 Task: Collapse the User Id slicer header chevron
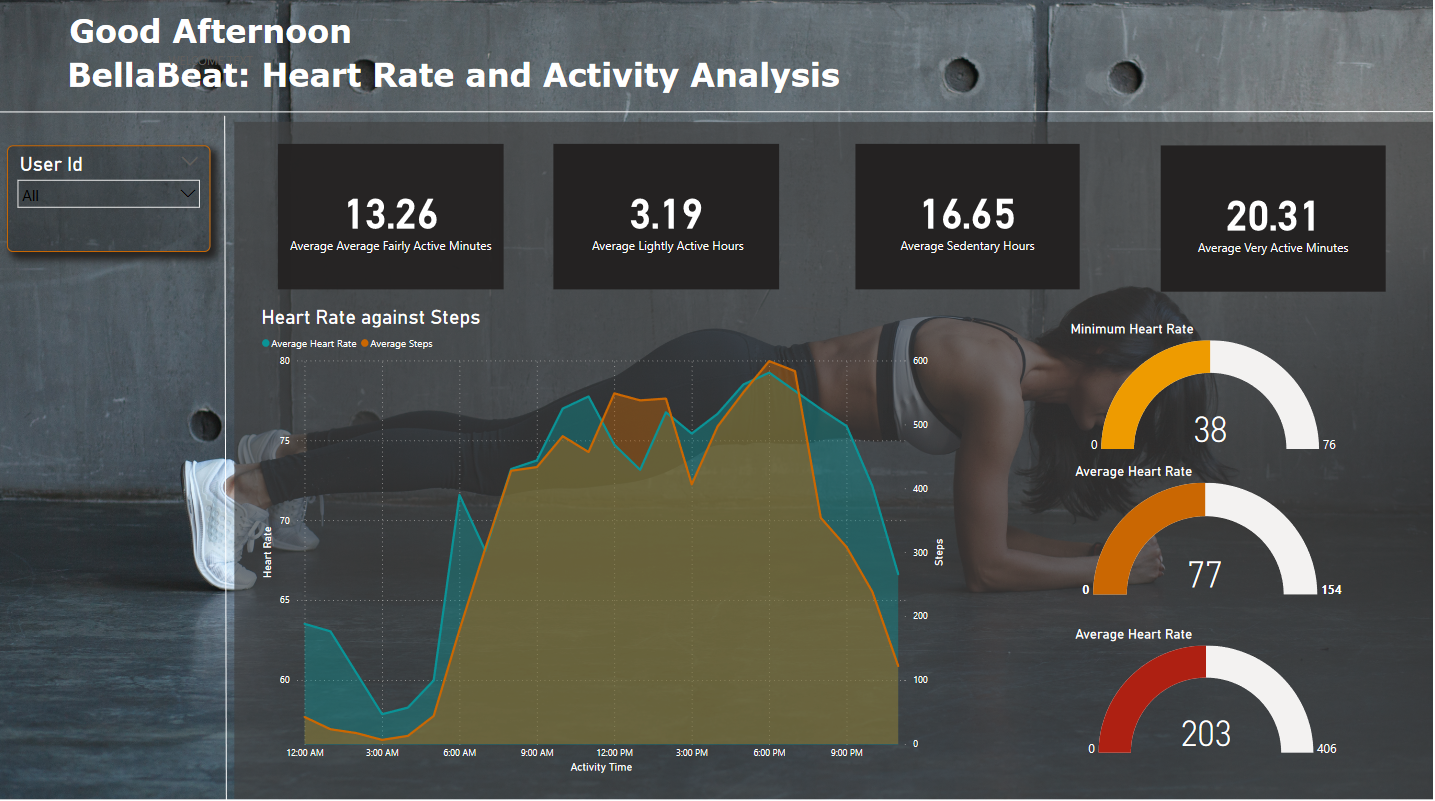190,161
